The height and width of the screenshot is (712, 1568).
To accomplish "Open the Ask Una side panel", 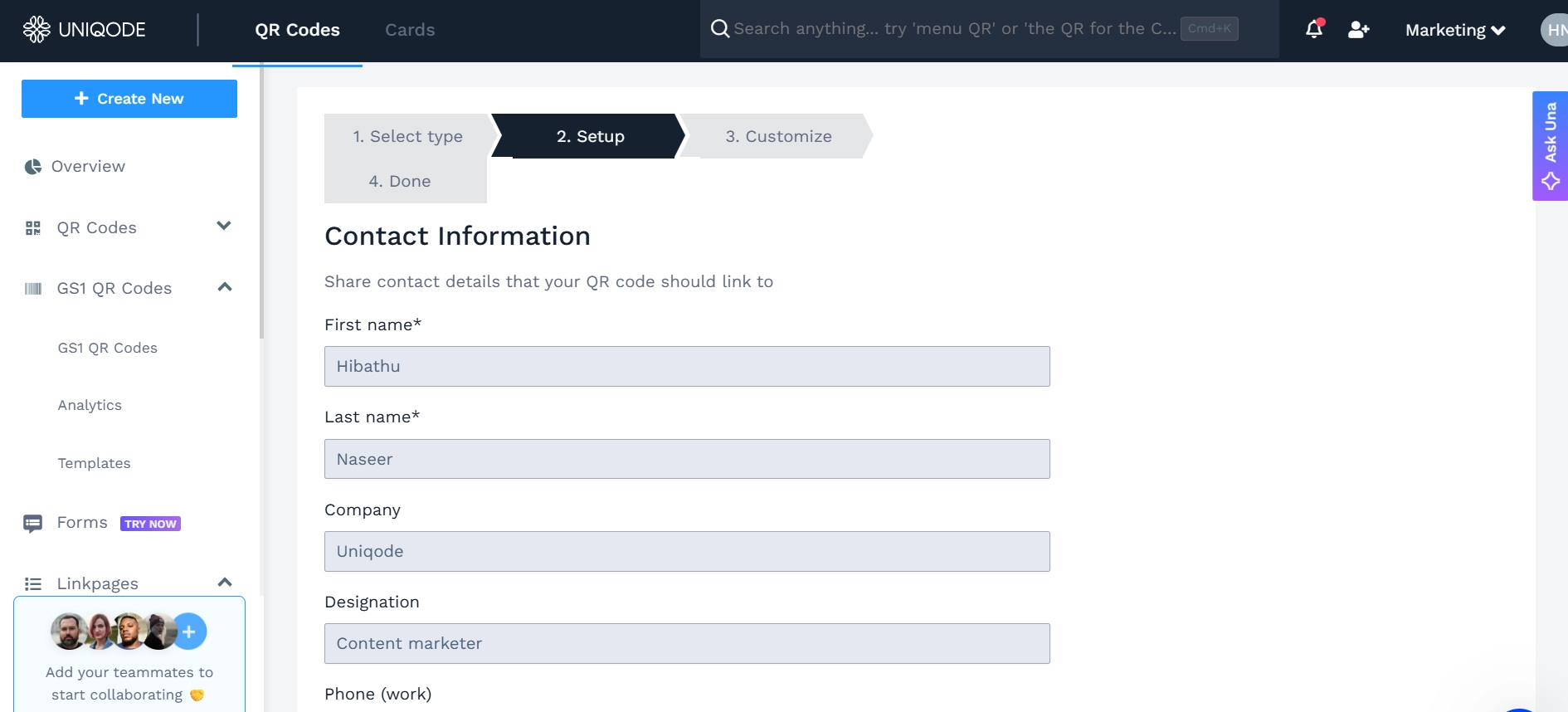I will point(1550,146).
